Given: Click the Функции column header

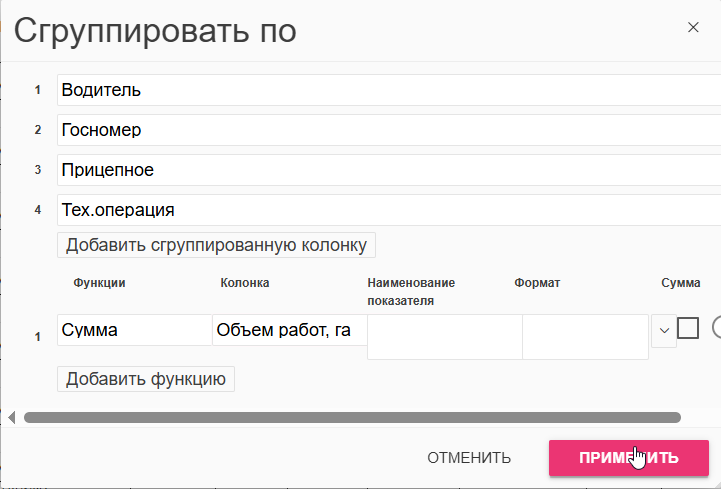Looking at the screenshot, I should pos(99,283).
